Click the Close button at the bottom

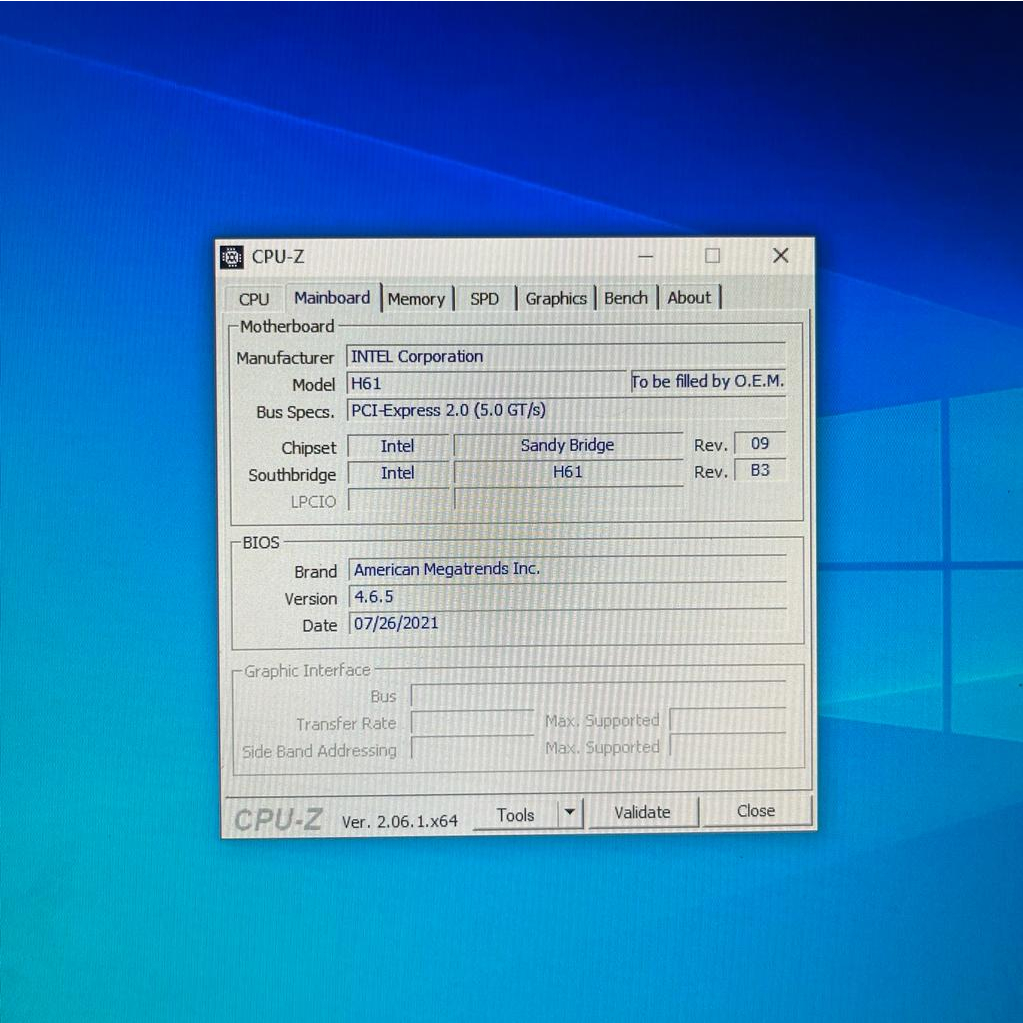[x=756, y=811]
